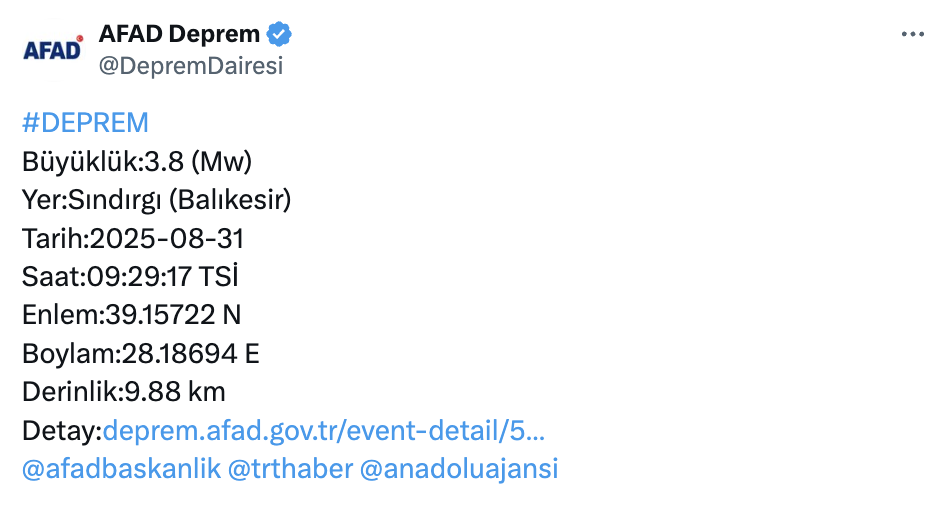The image size is (932, 508).
Task: Open the AFAD Deprem display name
Action: pos(179,34)
